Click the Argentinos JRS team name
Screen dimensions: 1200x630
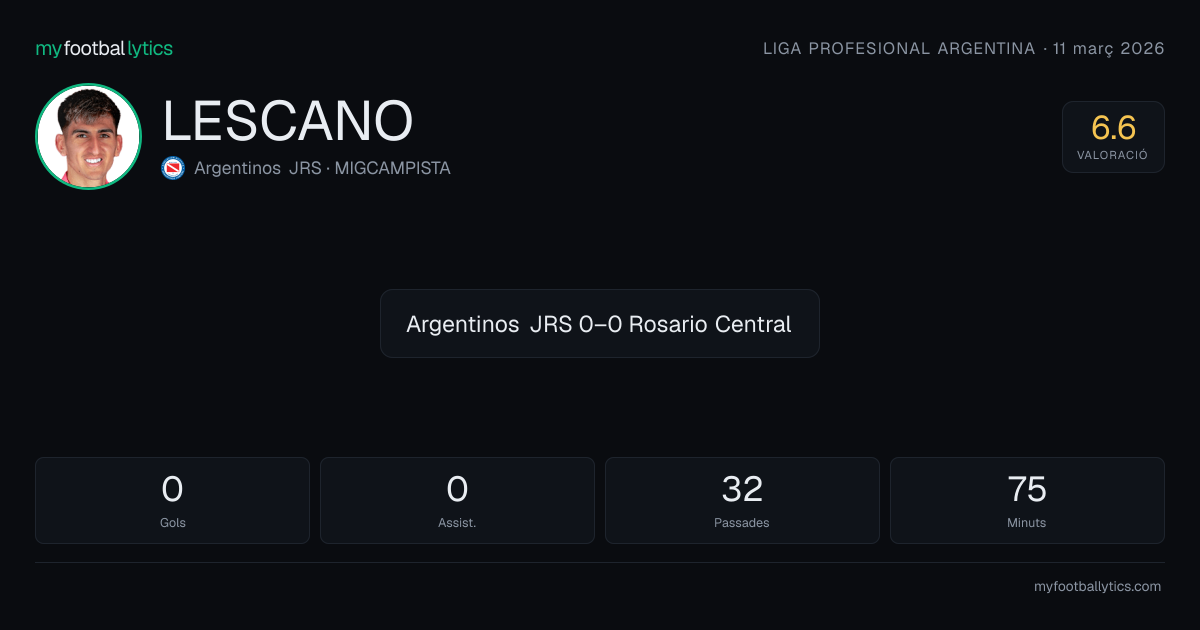pos(258,168)
